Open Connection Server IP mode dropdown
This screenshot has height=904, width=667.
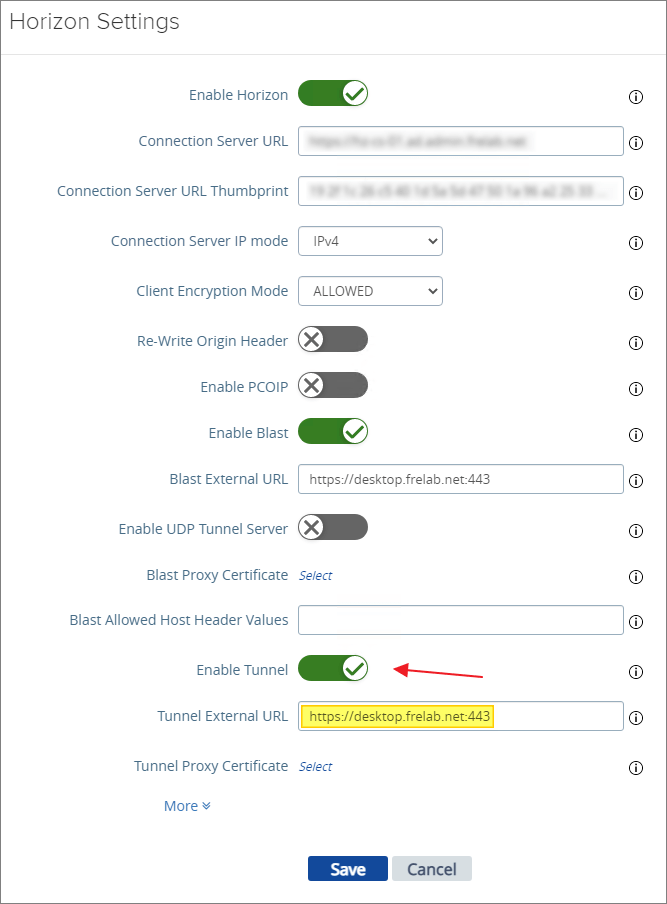click(x=370, y=241)
